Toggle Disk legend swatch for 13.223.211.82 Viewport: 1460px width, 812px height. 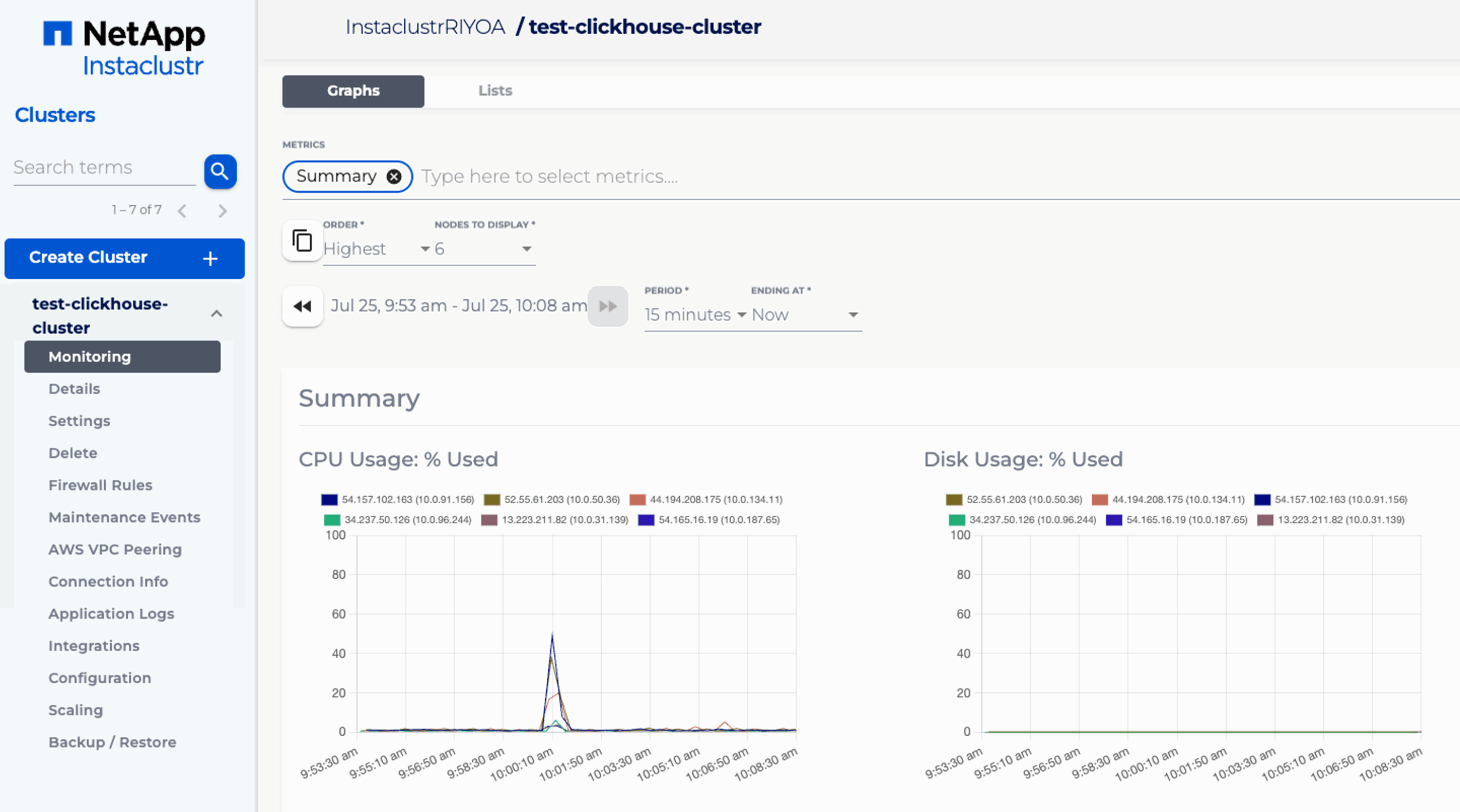[1265, 520]
